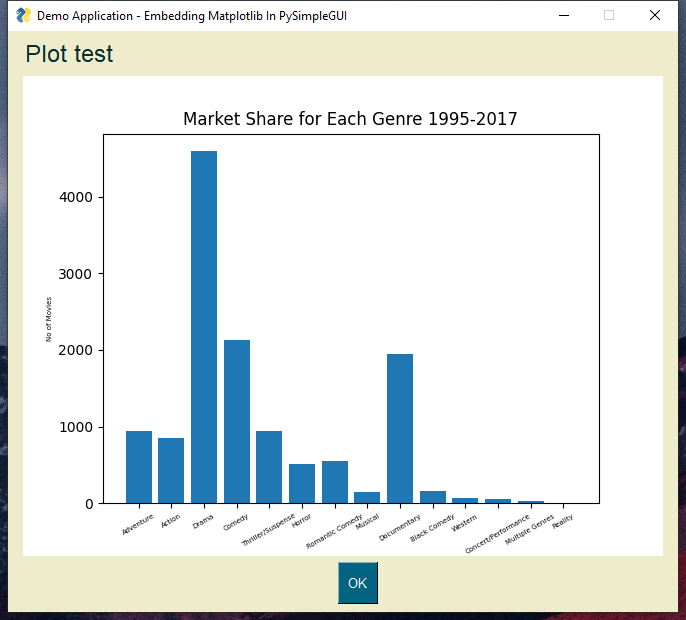Viewport: 686px width, 620px height.
Task: Click the 4000 y-axis tick label
Action: [x=76, y=197]
